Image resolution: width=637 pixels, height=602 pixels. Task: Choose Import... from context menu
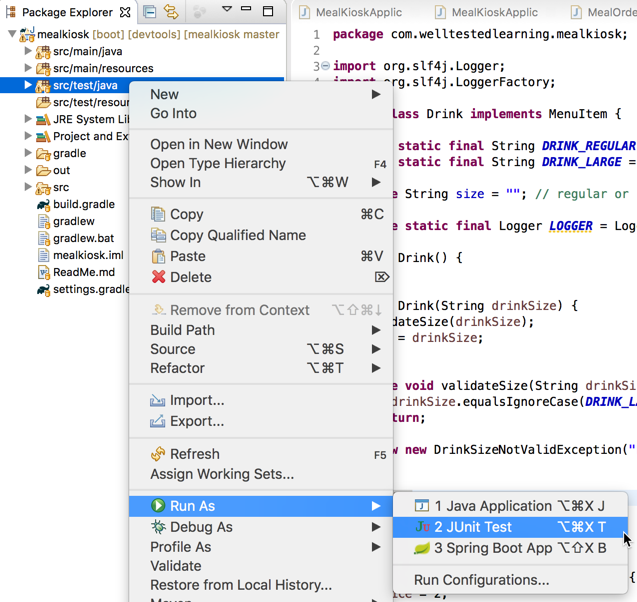pyautogui.click(x=261, y=401)
